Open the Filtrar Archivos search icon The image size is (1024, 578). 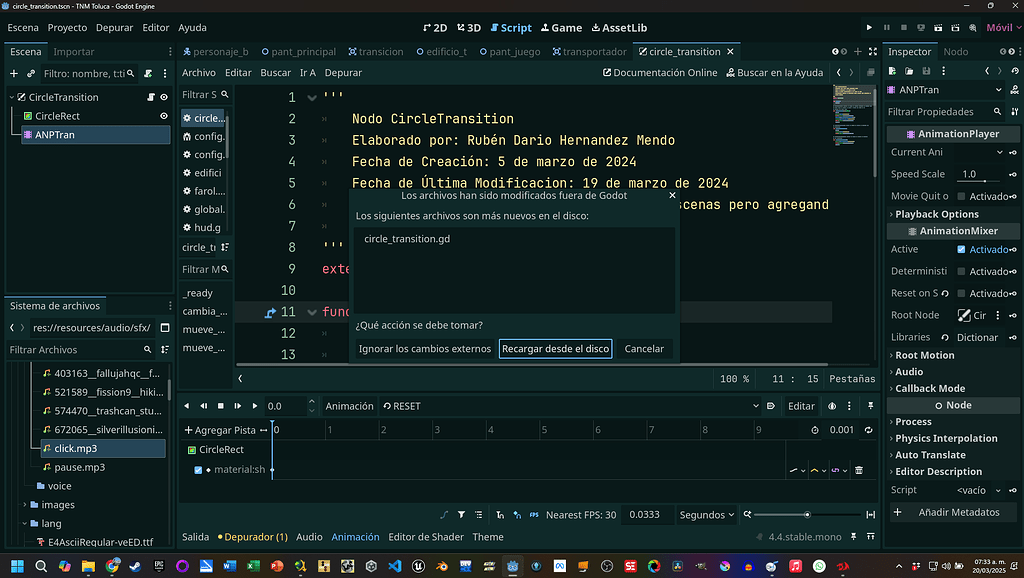148,350
